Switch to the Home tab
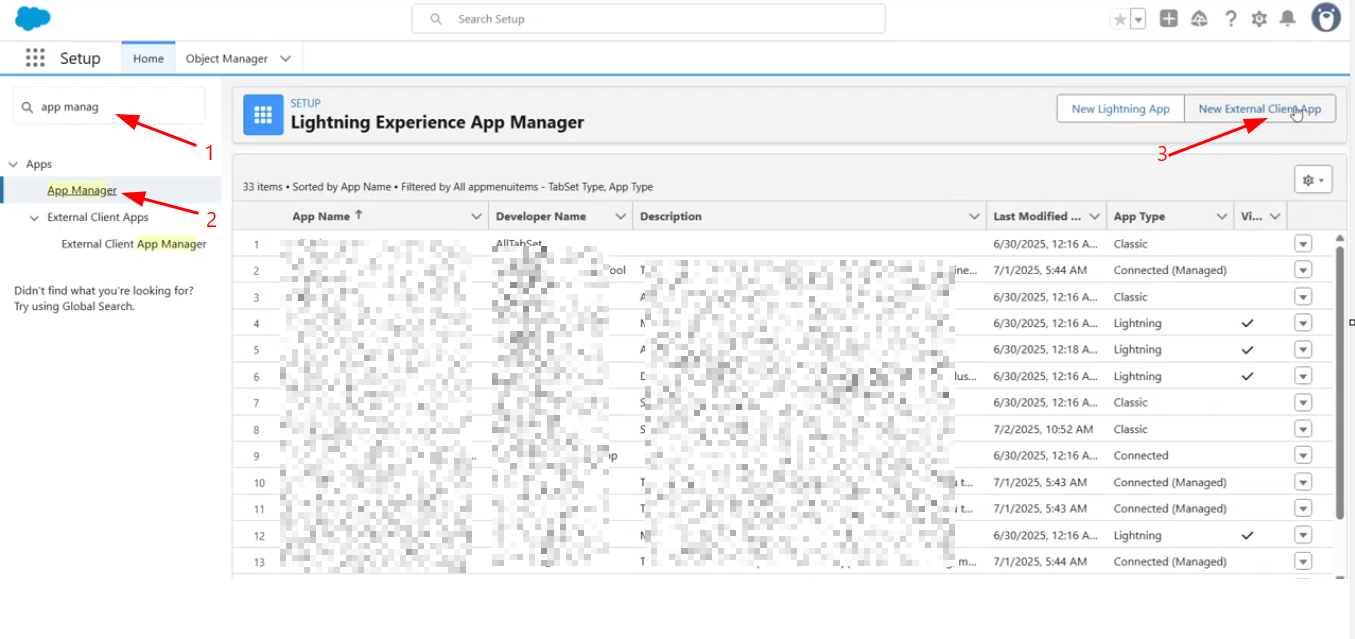This screenshot has width=1355, height=639. coord(148,59)
